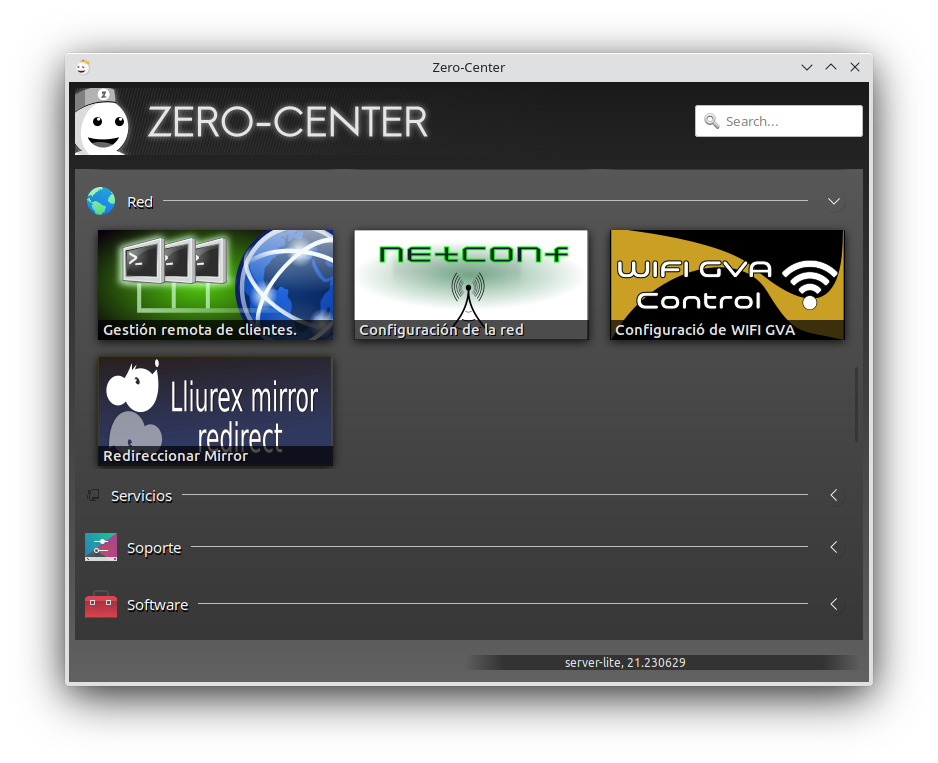Click the Zero-Center mascot logo
938x763 pixels.
103,121
